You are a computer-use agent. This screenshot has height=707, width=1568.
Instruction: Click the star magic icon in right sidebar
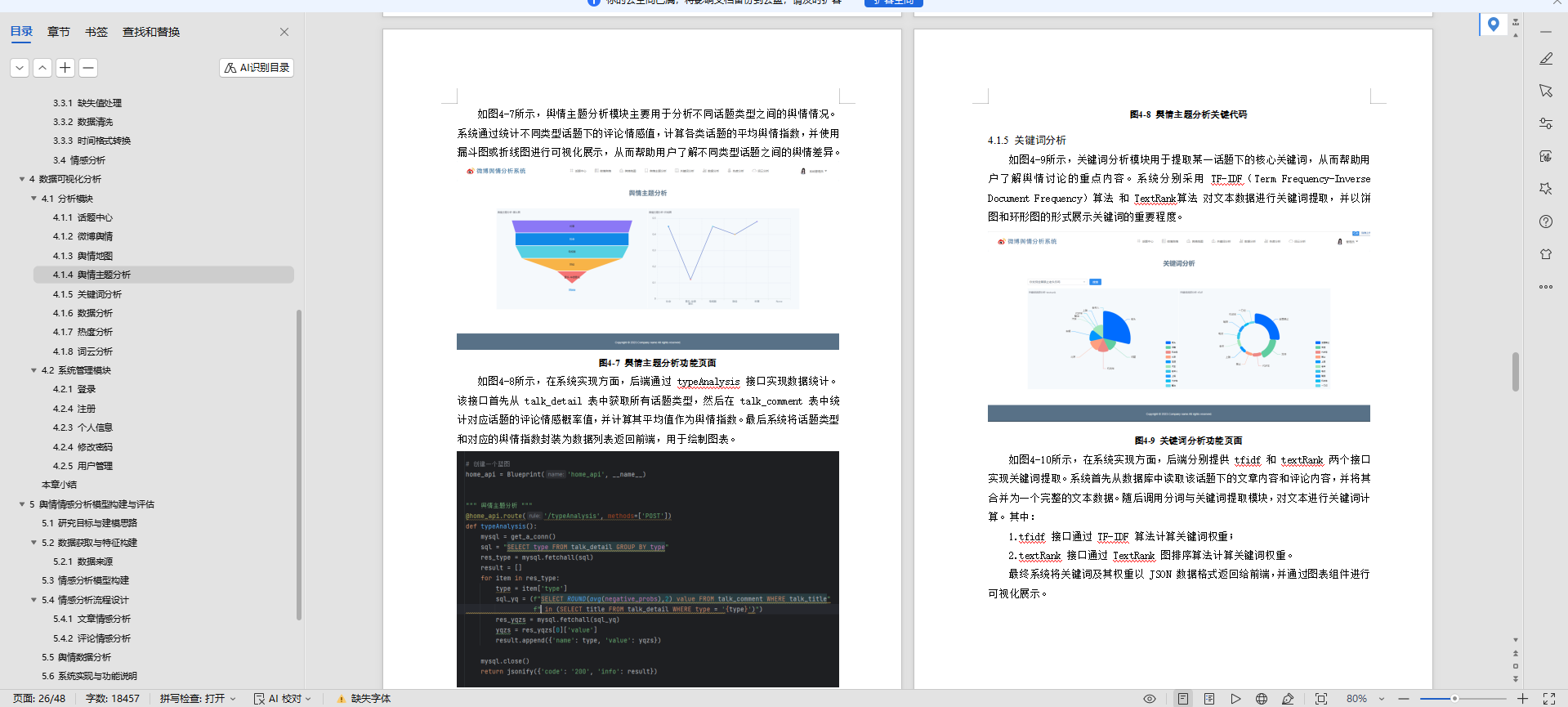[1546, 189]
